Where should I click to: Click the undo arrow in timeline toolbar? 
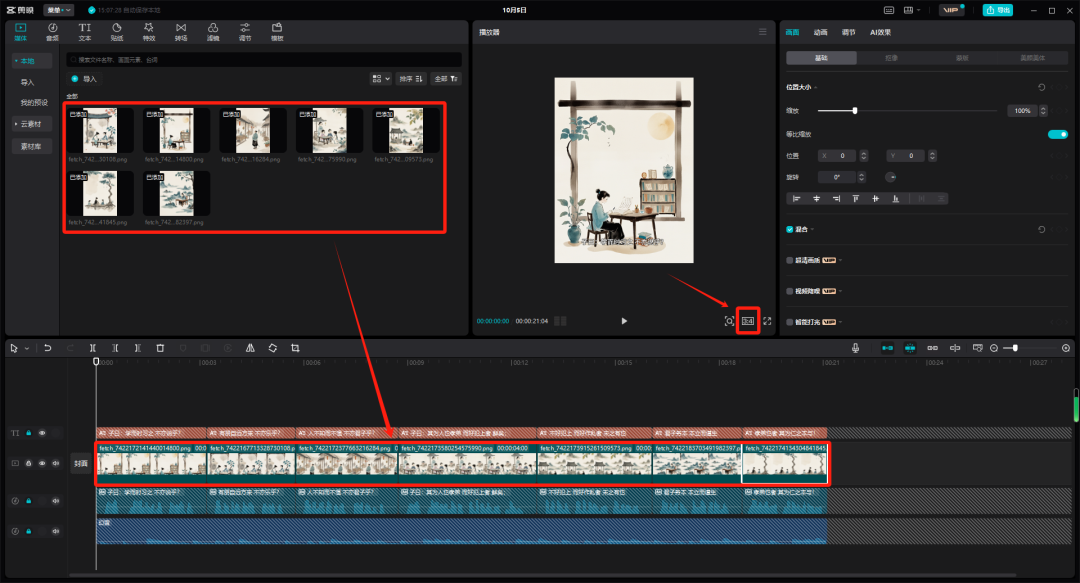[x=48, y=348]
